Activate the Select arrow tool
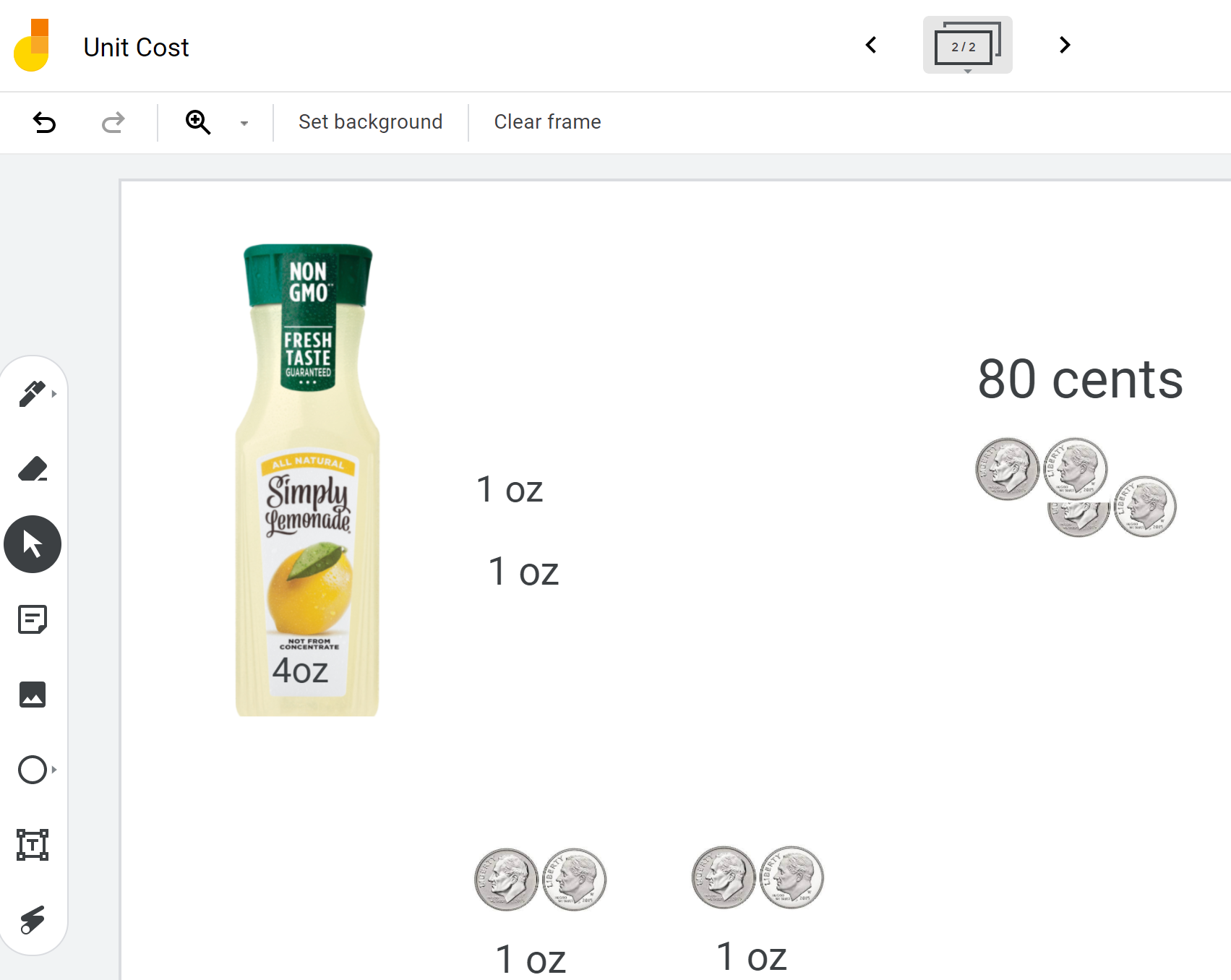This screenshot has width=1231, height=980. (x=33, y=544)
